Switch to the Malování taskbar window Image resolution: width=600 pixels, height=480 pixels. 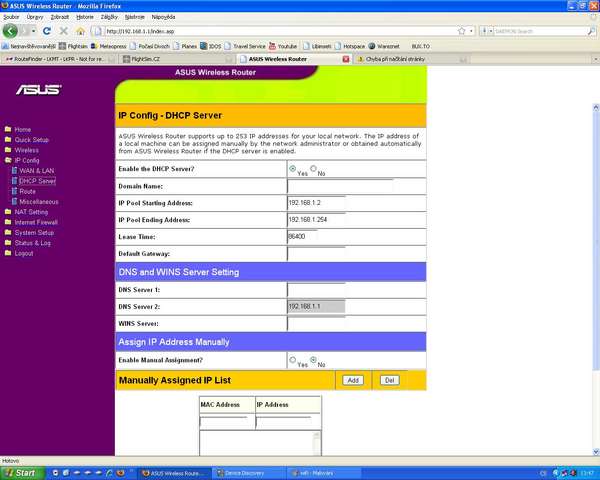coord(323,473)
